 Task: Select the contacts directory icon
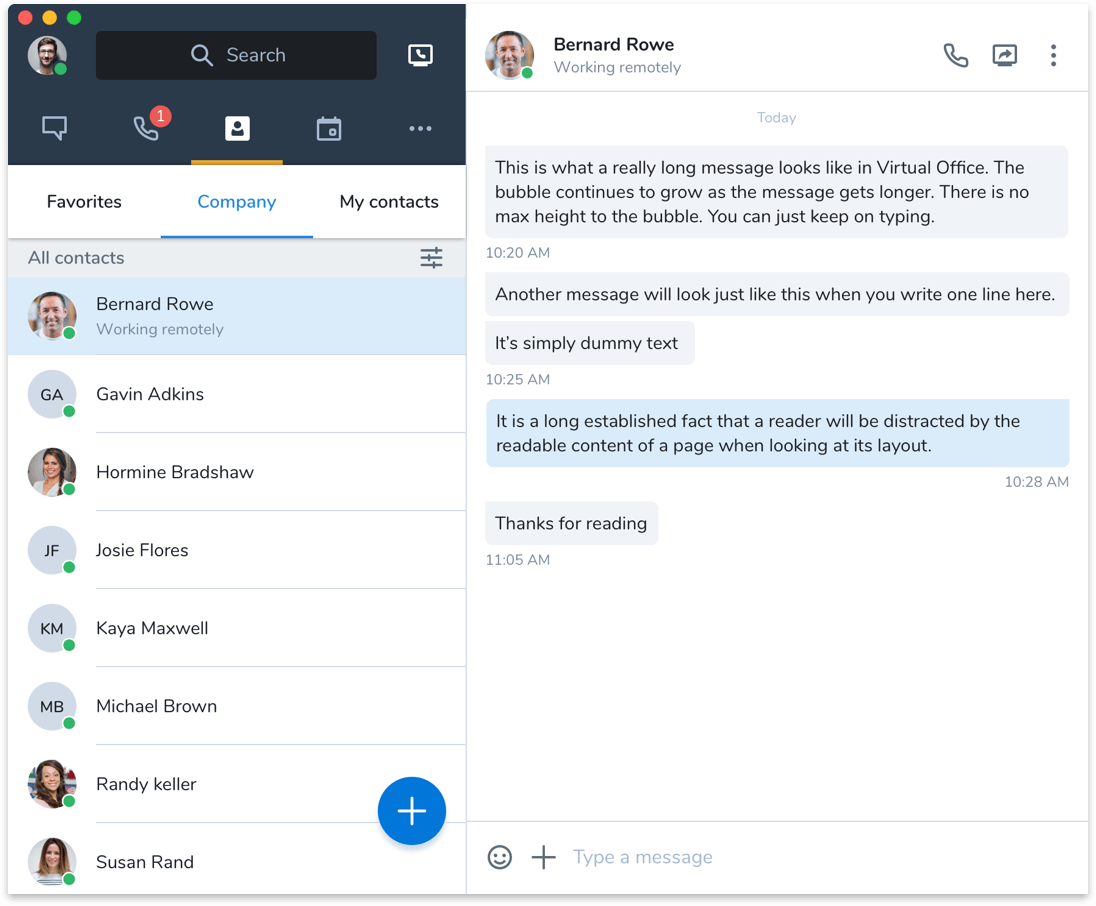tap(237, 129)
